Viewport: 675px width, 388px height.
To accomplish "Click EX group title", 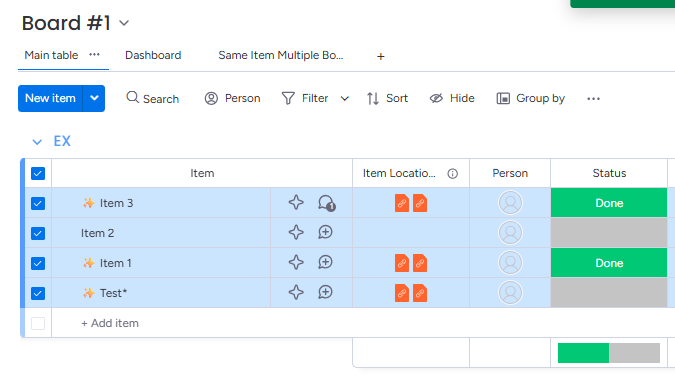I will (62, 141).
